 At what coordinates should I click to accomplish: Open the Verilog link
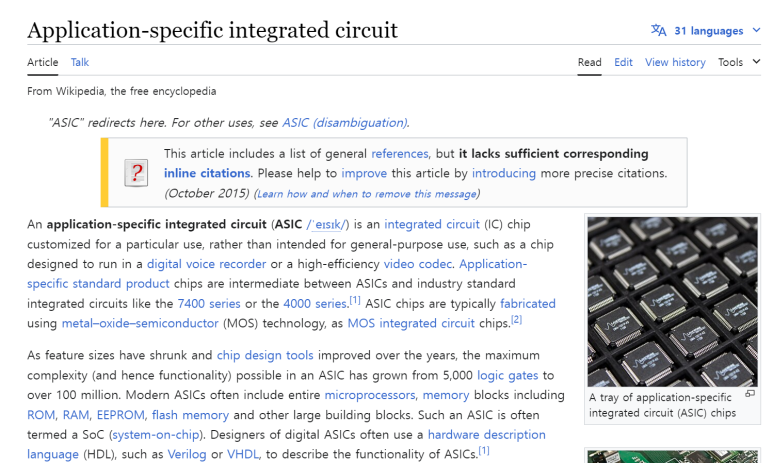click(187, 454)
